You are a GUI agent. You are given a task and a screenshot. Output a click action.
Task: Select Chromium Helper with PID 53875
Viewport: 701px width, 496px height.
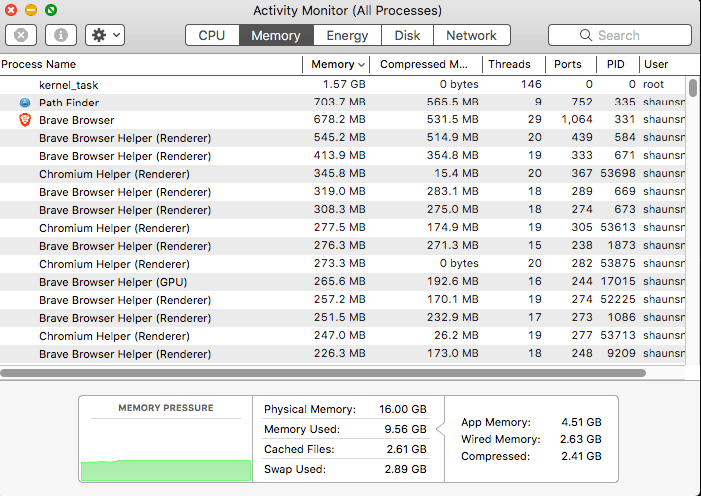pyautogui.click(x=342, y=264)
